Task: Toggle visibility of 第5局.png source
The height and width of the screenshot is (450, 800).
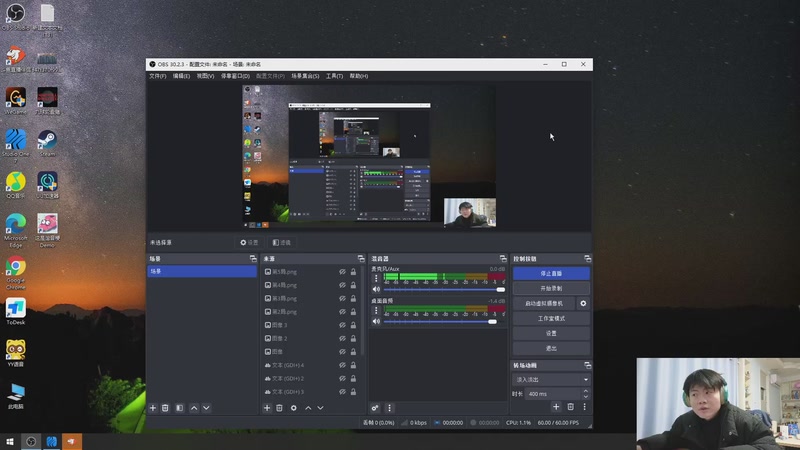Action: [x=342, y=272]
